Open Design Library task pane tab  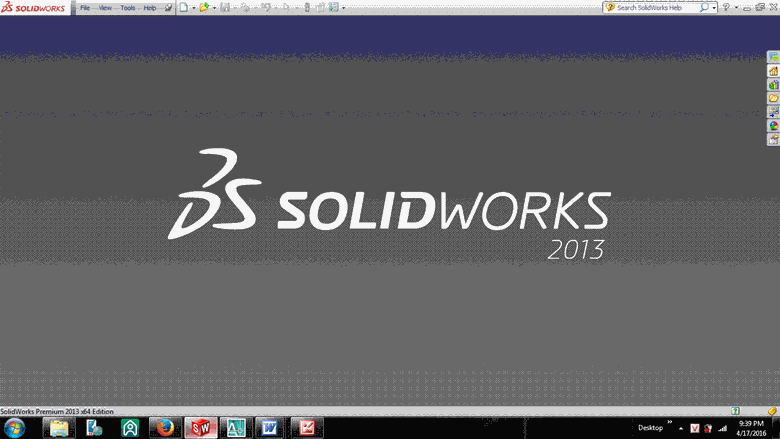(774, 85)
